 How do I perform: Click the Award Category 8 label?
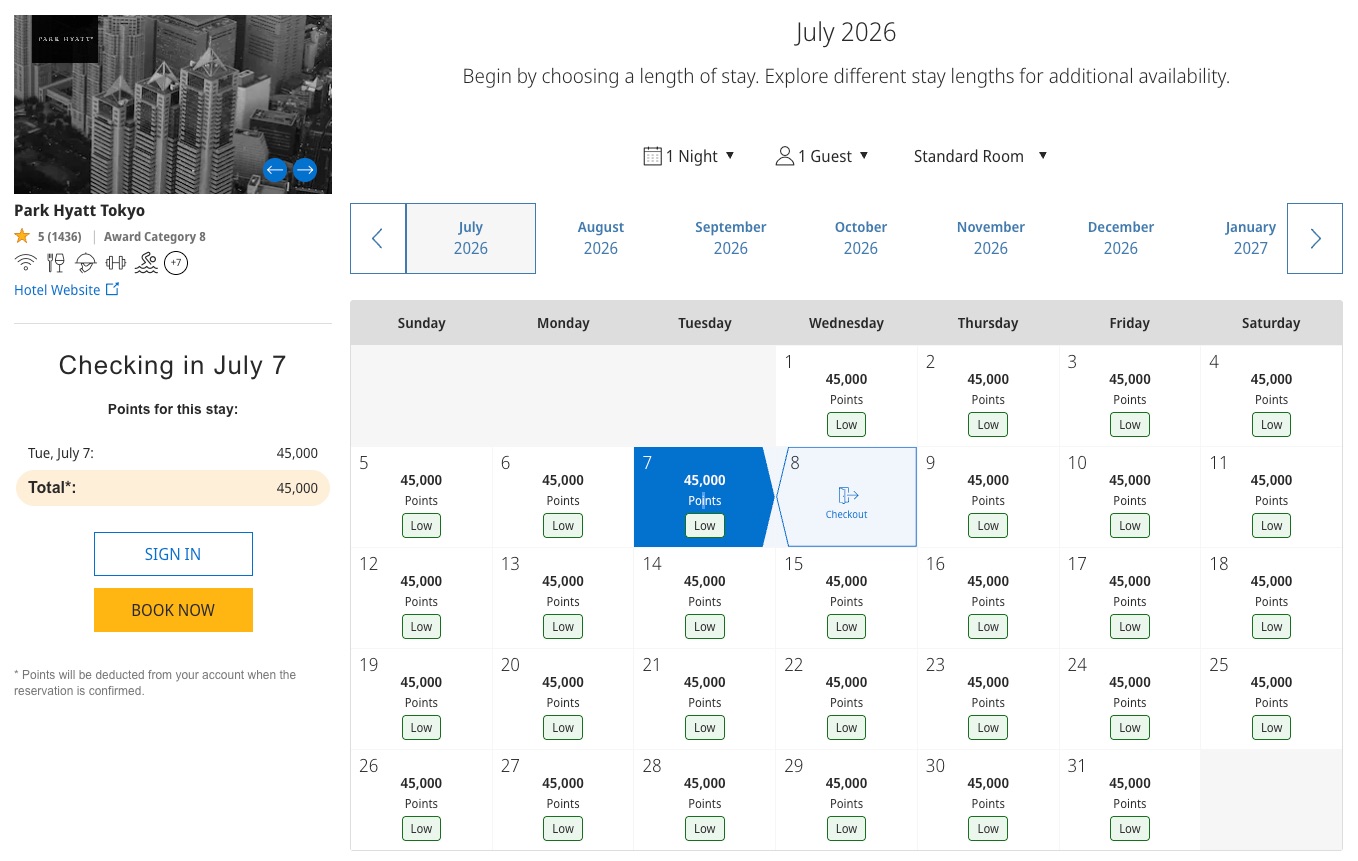[x=155, y=237]
